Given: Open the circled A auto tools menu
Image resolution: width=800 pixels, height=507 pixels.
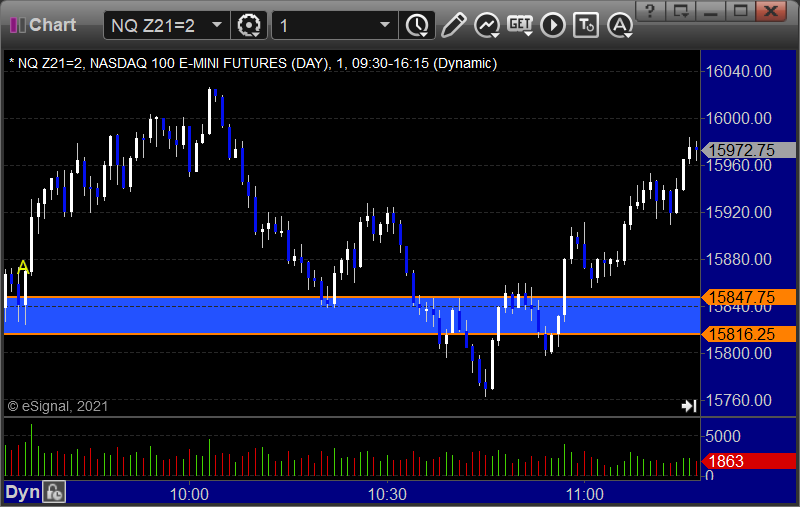Looking at the screenshot, I should tap(620, 25).
